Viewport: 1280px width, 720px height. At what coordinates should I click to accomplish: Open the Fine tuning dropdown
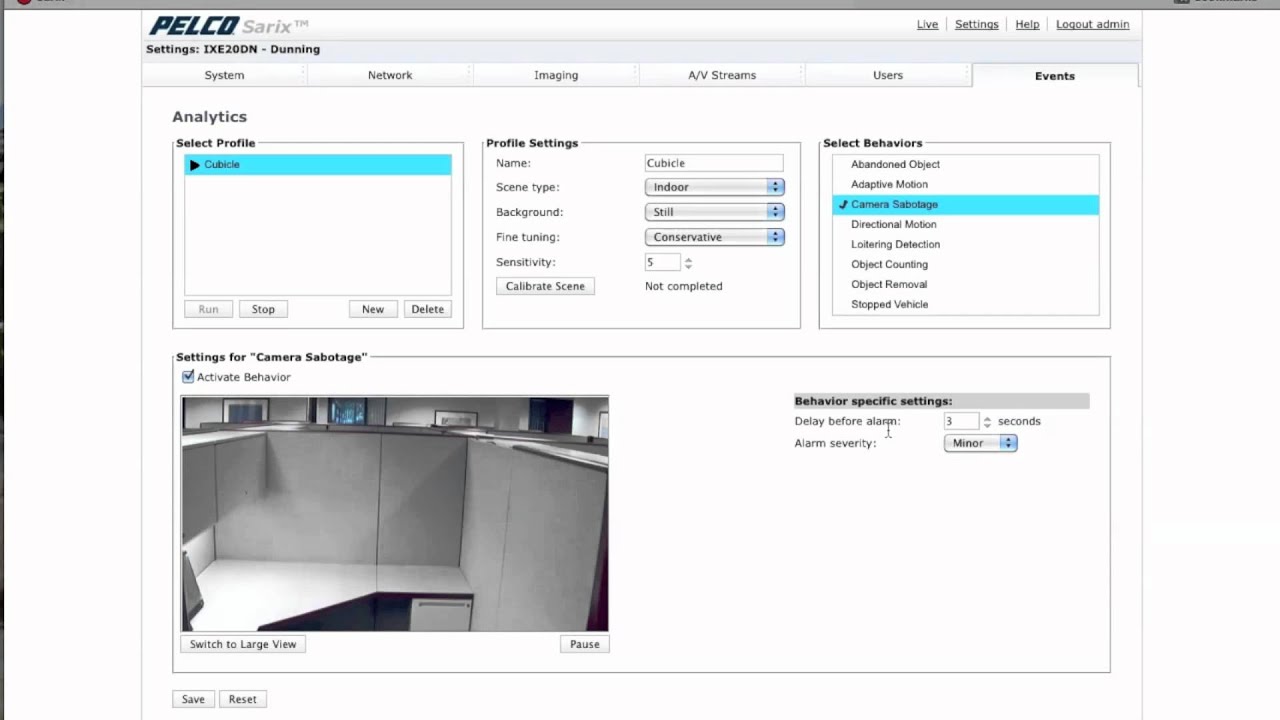(714, 237)
